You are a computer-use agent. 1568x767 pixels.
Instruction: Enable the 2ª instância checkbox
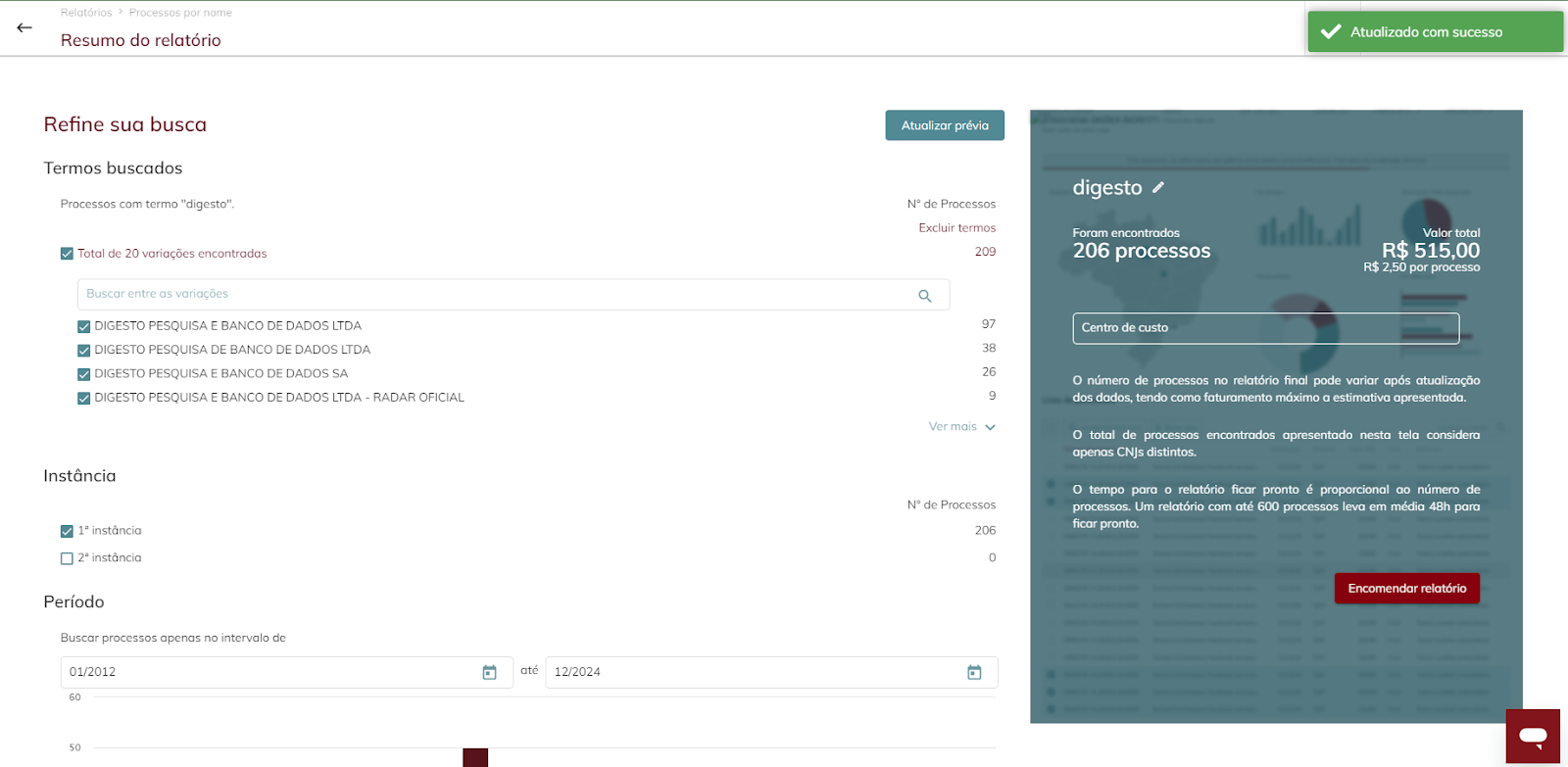click(x=67, y=558)
